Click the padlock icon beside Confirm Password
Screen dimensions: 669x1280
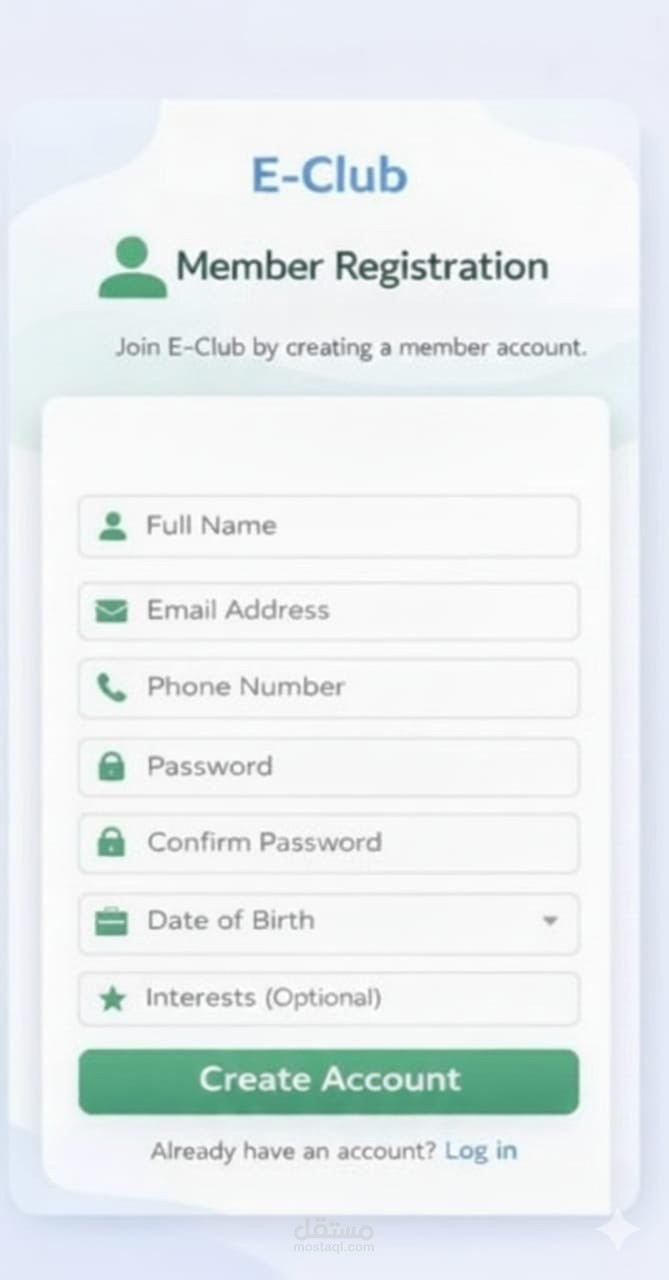(111, 842)
